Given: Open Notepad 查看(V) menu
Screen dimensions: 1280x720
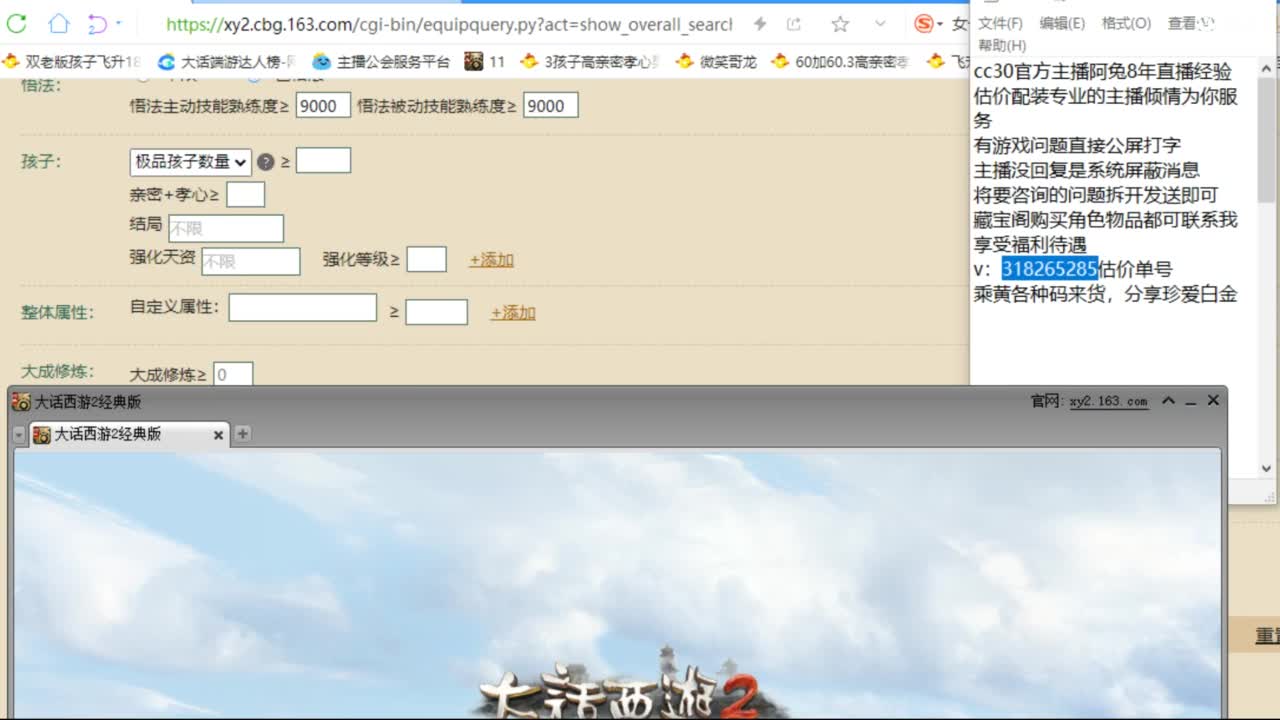Looking at the screenshot, I should pos(1191,23).
